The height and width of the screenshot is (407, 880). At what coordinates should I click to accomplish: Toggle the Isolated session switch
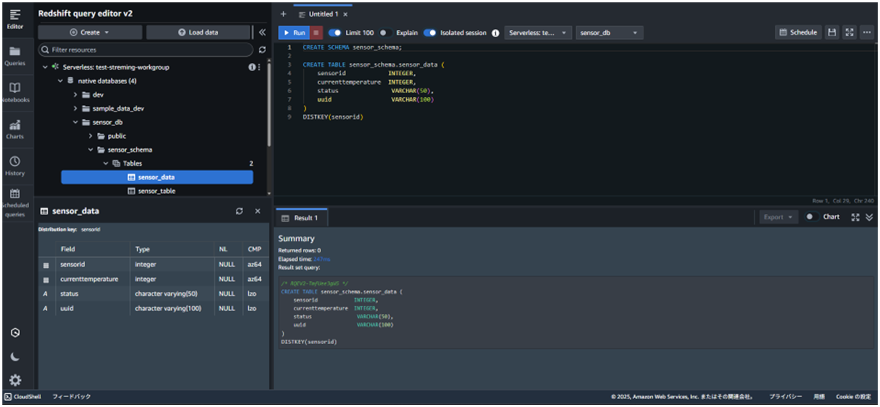pyautogui.click(x=430, y=32)
